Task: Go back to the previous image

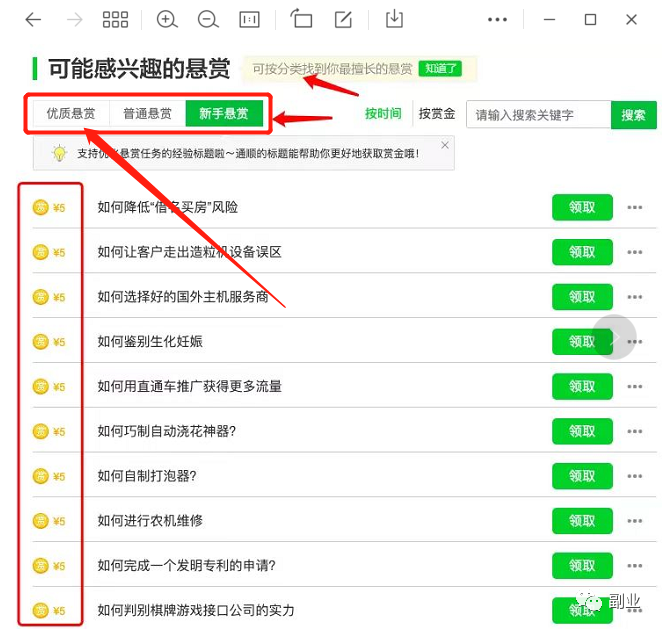Action: tap(34, 20)
